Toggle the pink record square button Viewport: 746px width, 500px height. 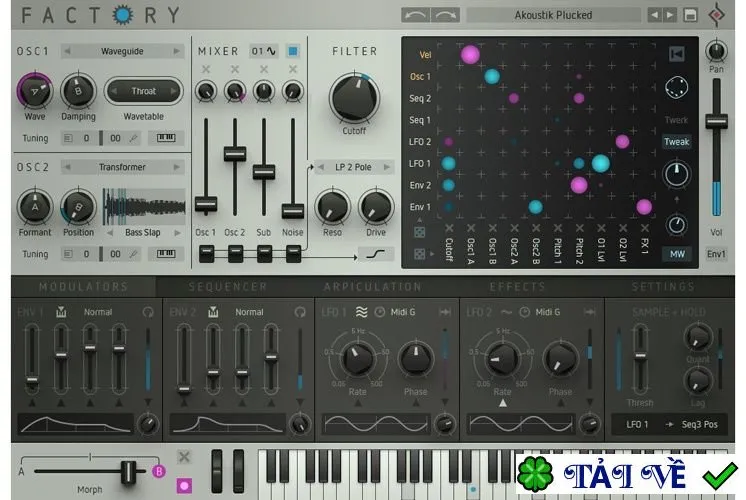(x=184, y=486)
